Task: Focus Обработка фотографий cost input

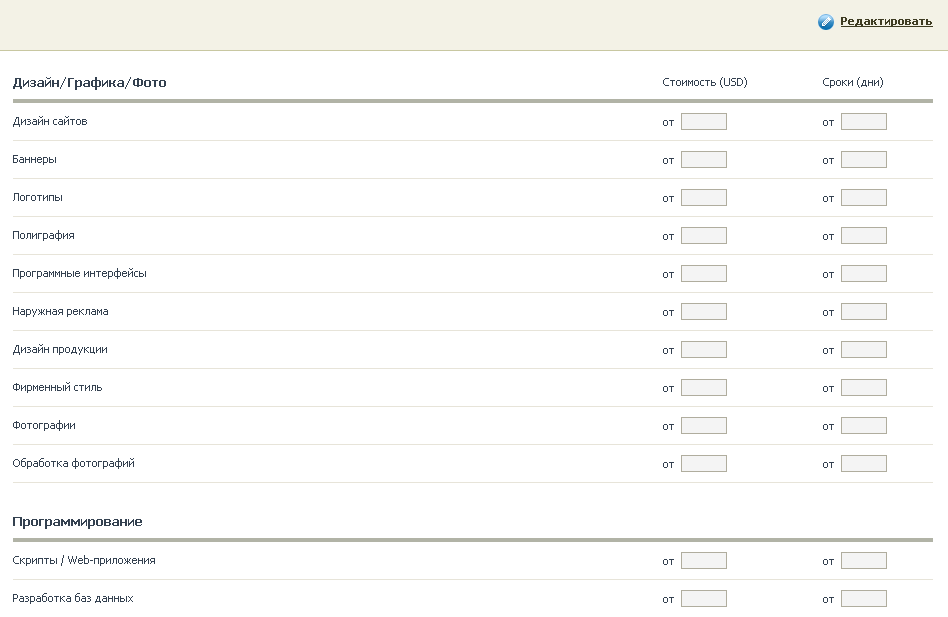Action: coord(704,464)
